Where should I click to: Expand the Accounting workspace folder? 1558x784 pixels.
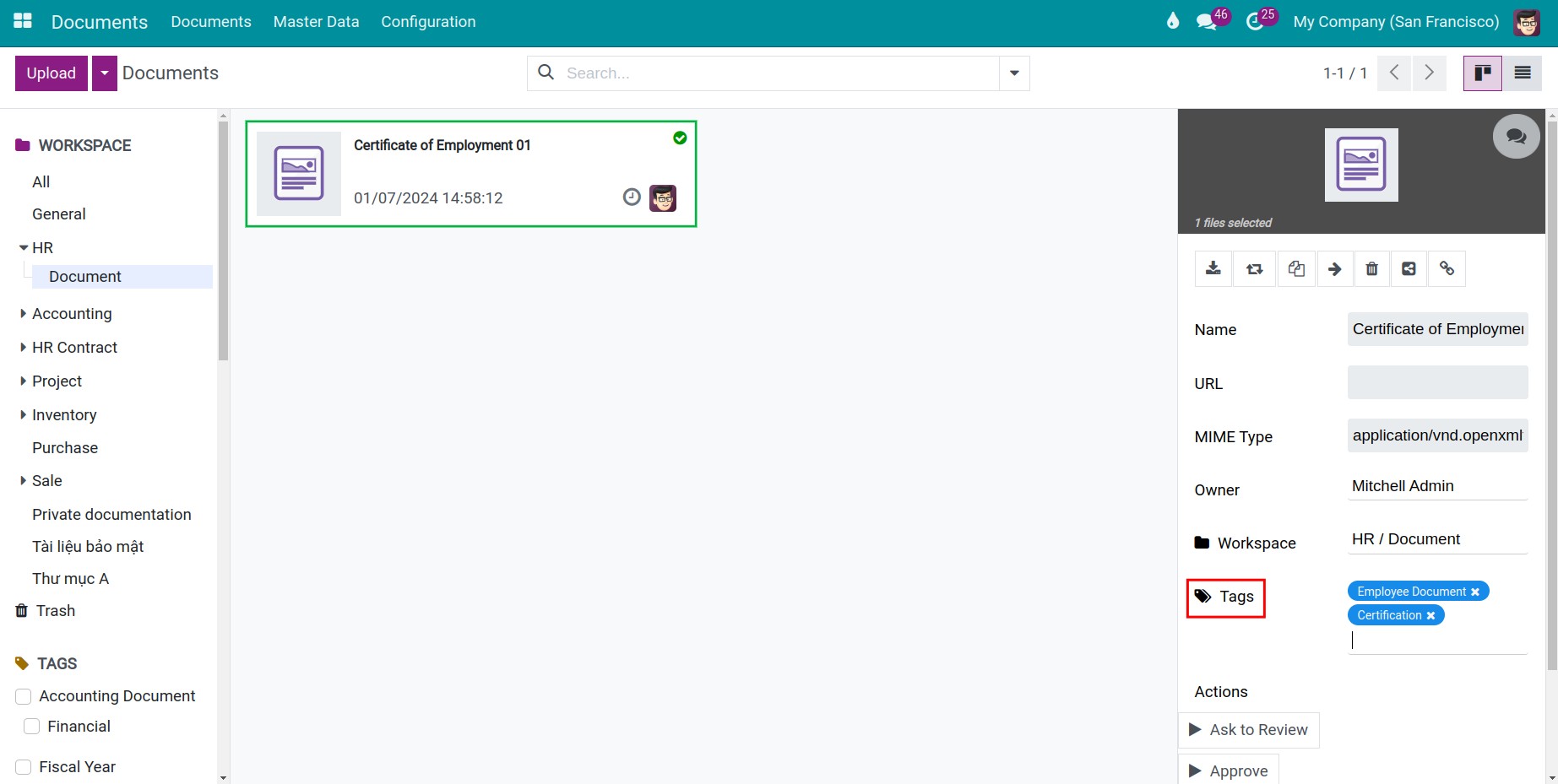(x=23, y=314)
